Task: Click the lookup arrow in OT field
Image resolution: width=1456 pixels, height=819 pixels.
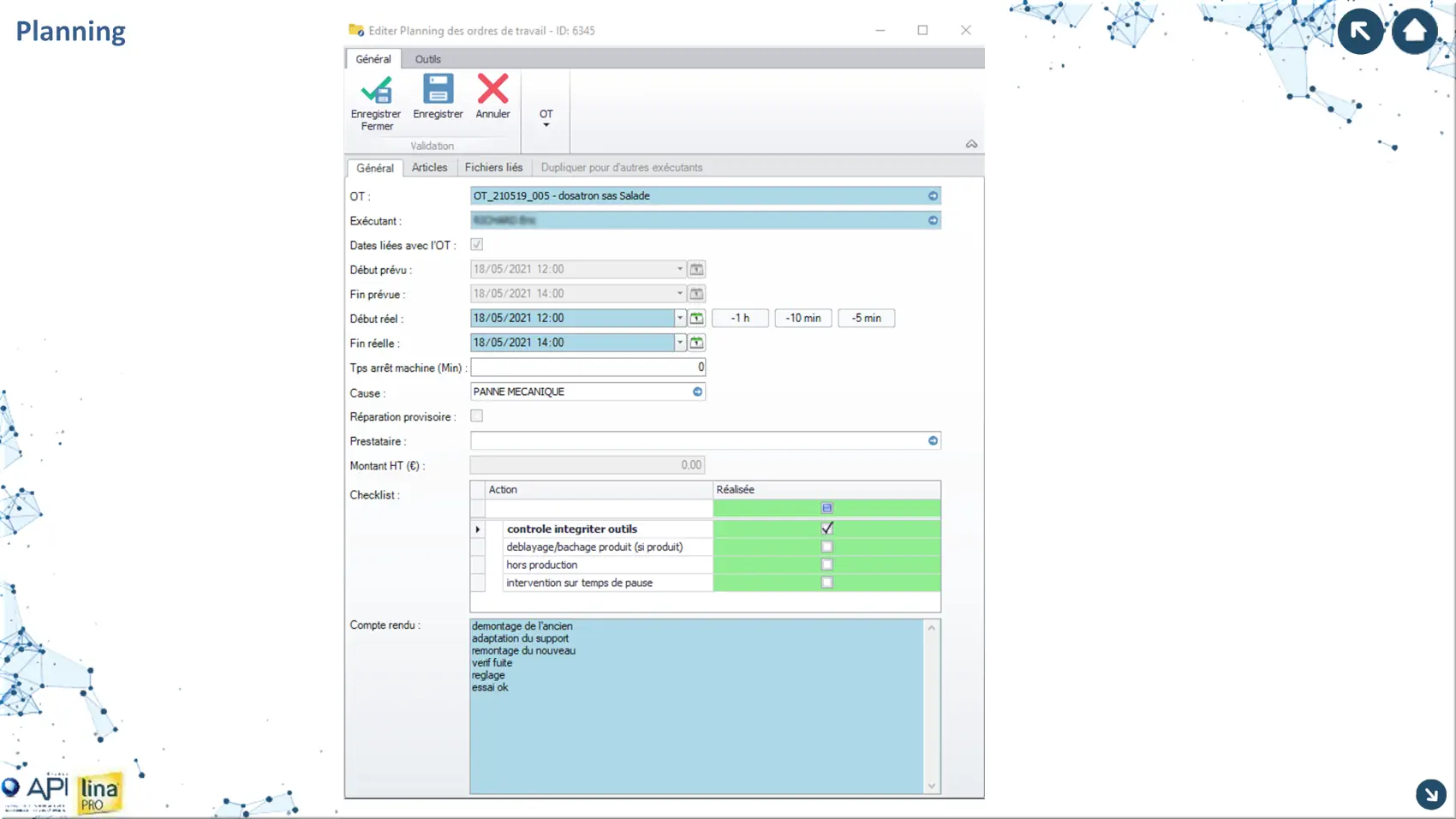Action: point(933,196)
